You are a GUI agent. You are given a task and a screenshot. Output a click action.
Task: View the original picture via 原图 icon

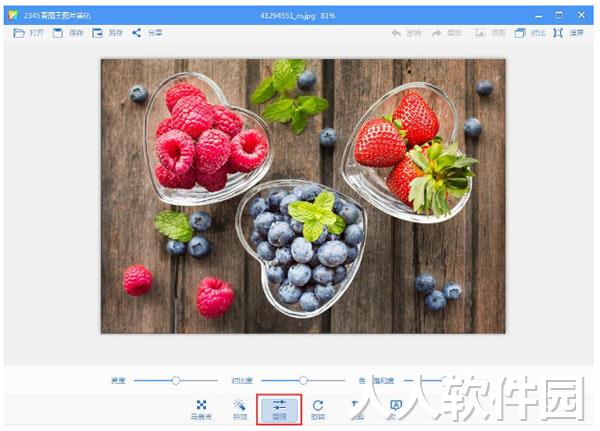(479, 33)
